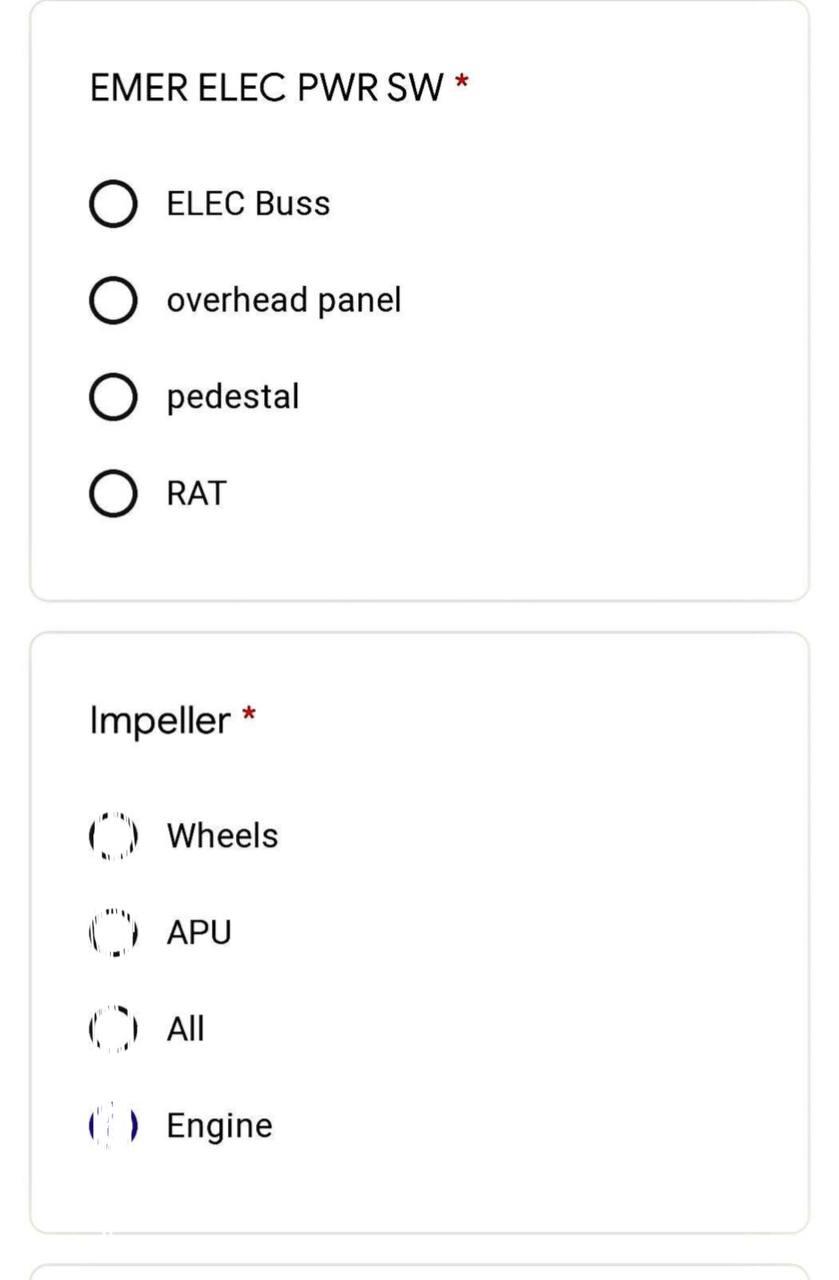The image size is (839, 1280).
Task: Click the All option label
Action: (x=186, y=1027)
